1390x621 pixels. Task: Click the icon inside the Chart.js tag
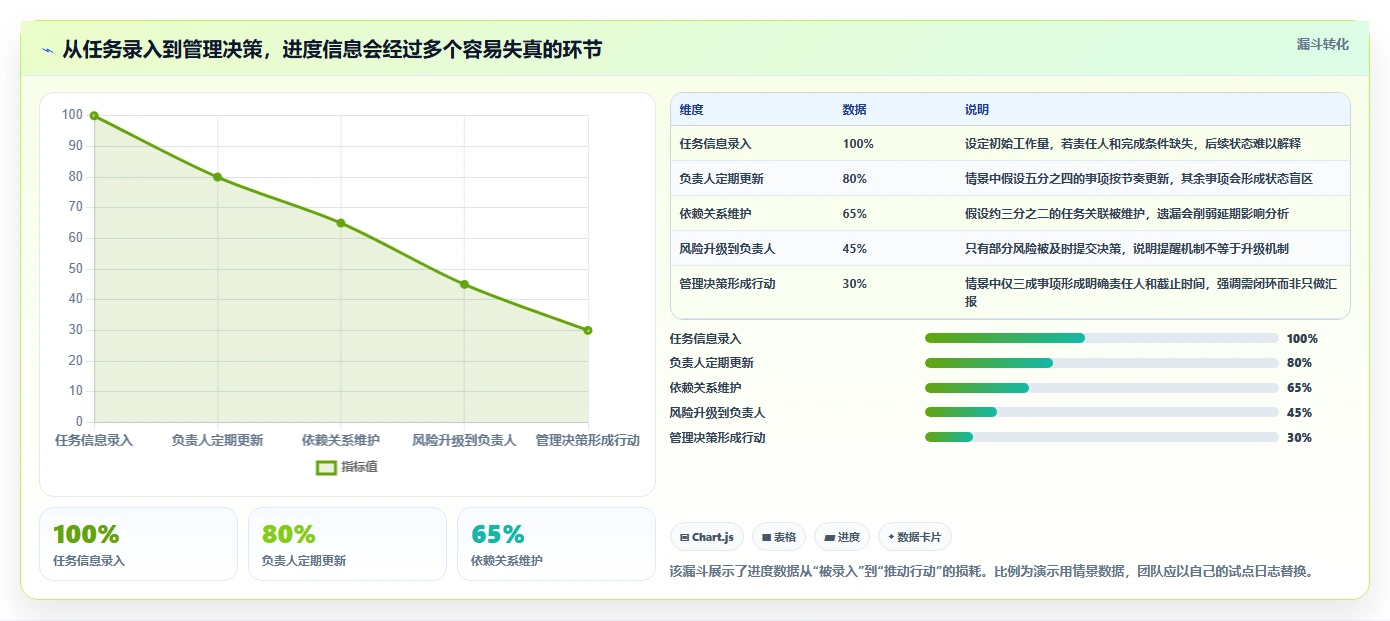pos(684,538)
